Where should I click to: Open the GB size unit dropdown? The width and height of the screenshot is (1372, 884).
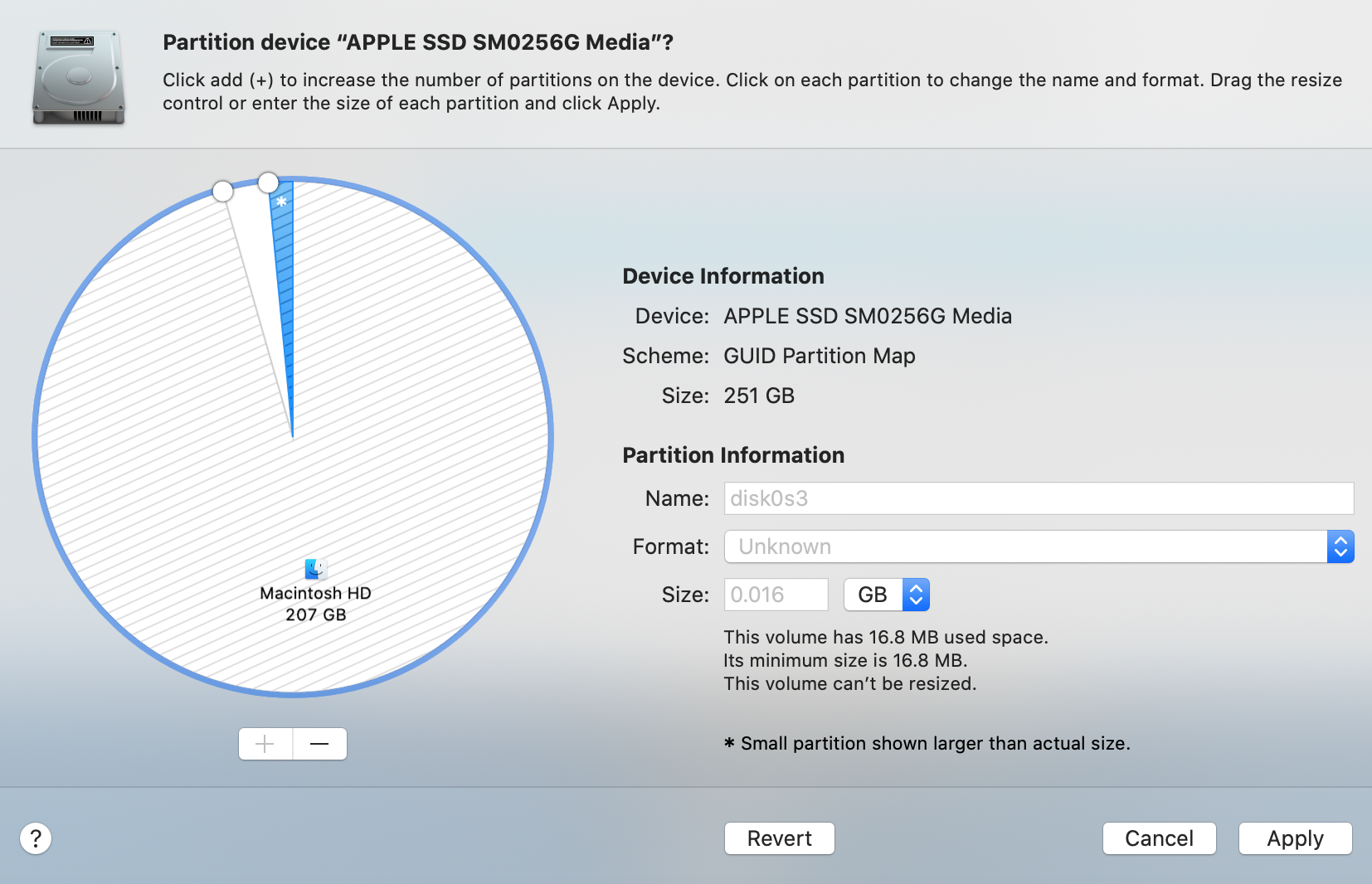pos(886,595)
